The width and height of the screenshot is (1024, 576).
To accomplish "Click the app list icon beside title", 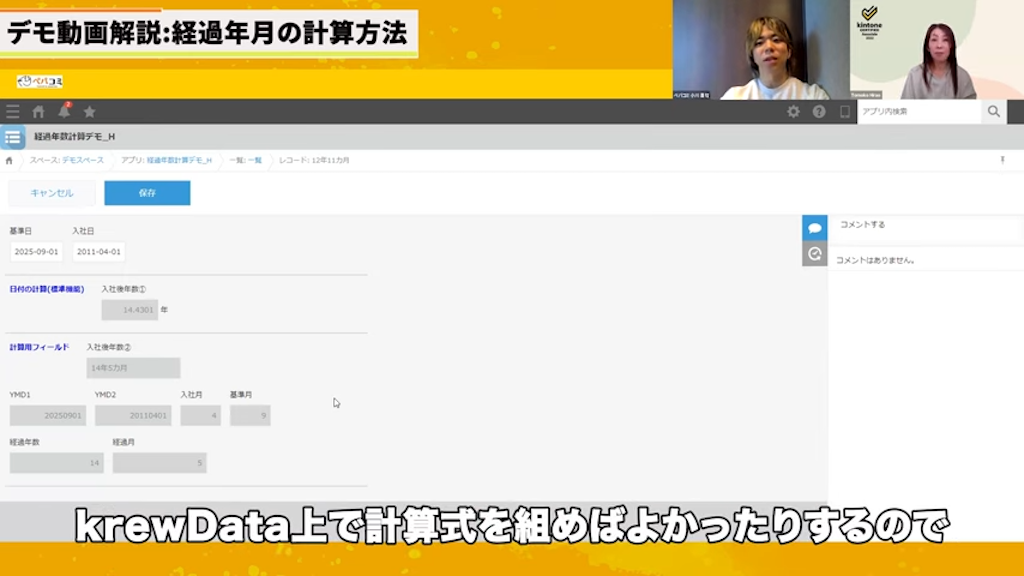I will click(13, 137).
